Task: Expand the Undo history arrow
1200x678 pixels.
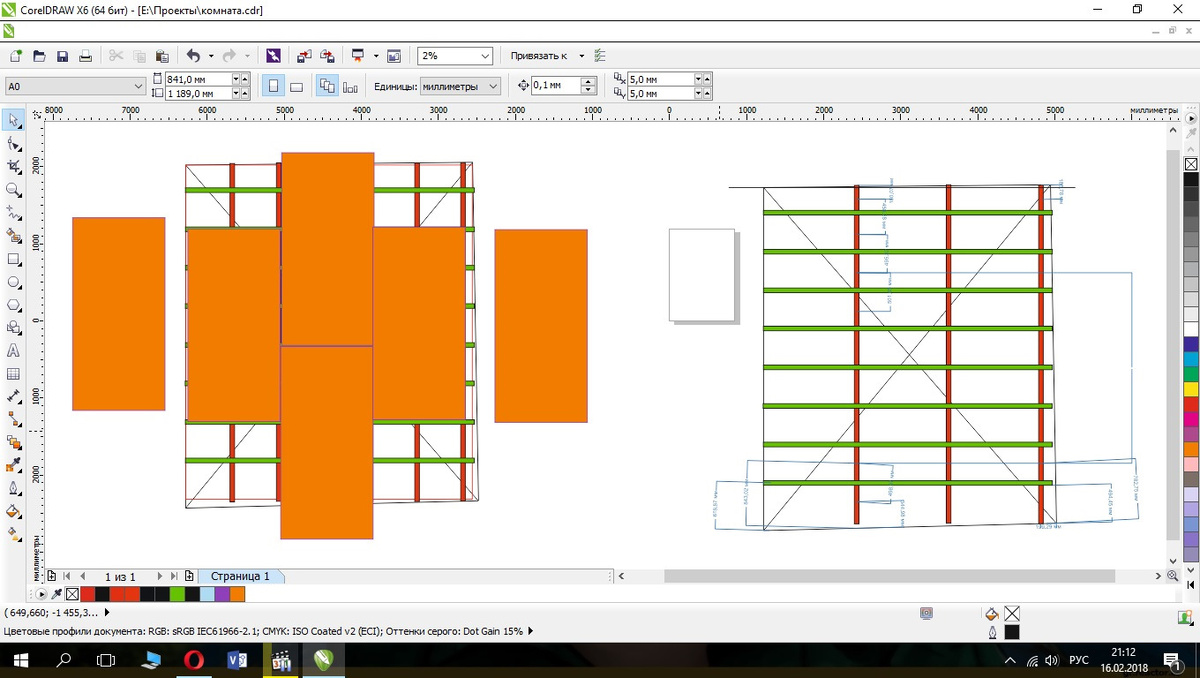Action: (x=211, y=56)
